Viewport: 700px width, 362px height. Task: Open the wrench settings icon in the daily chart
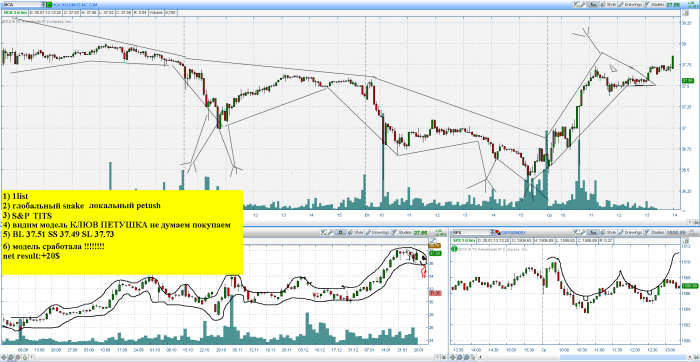pos(330,233)
